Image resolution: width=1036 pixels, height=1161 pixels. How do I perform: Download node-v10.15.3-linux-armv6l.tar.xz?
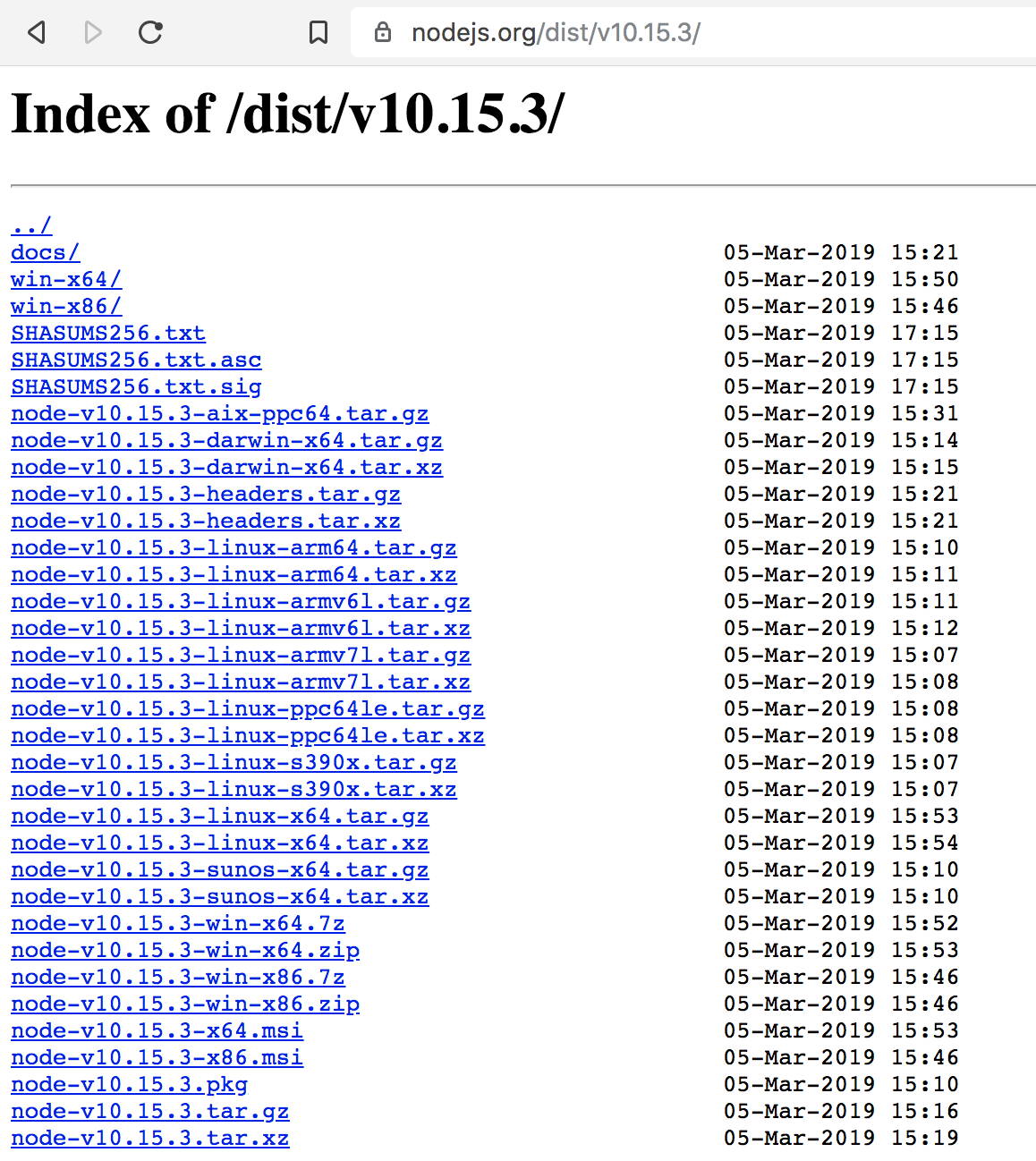point(241,628)
